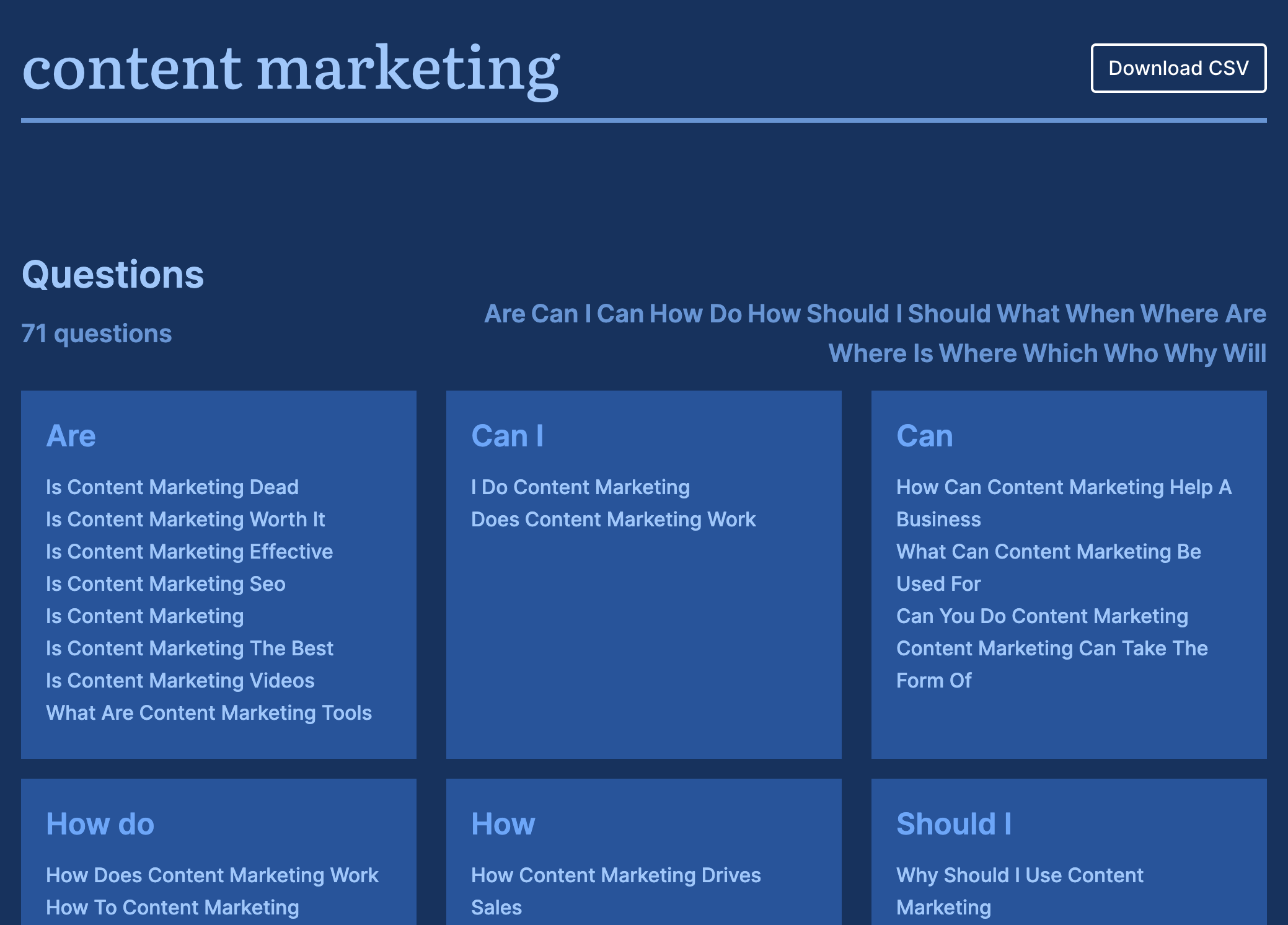Screen dimensions: 1288x925
Task: Jump to the 'How Do' category link
Action: (x=695, y=314)
